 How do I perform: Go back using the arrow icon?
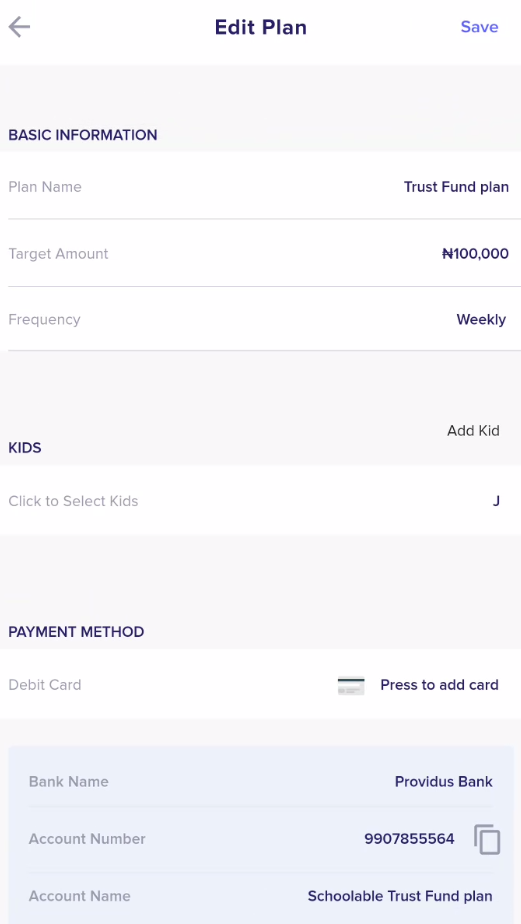(x=19, y=27)
